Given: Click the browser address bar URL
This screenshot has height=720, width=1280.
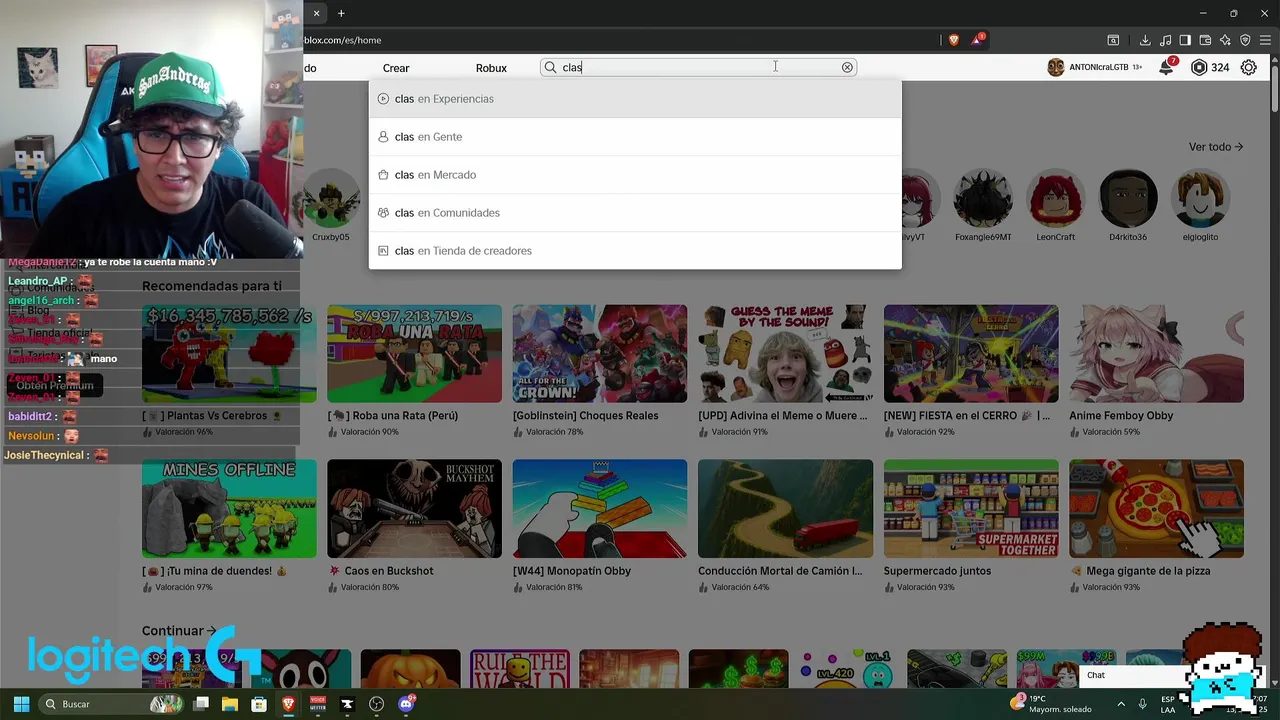Looking at the screenshot, I should tap(343, 40).
